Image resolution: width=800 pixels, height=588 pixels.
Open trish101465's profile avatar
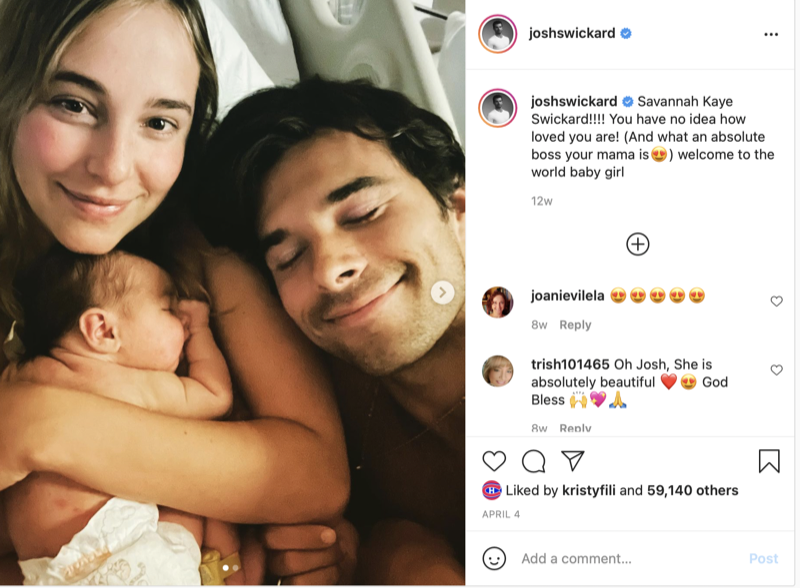[x=497, y=371]
